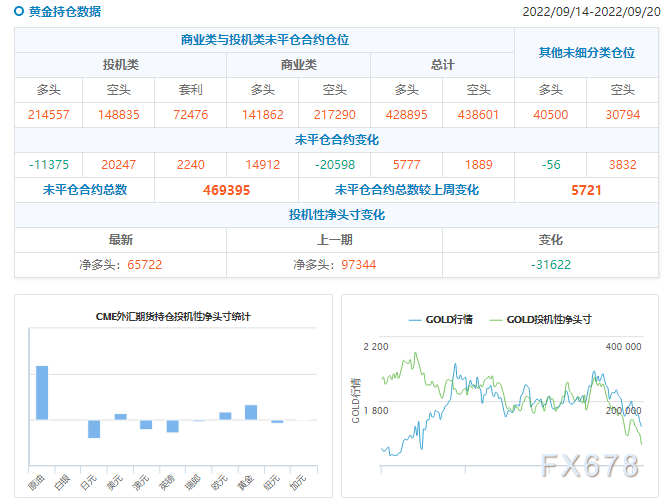669x501 pixels.
Task: Click the value 148835
Action: tap(119, 115)
